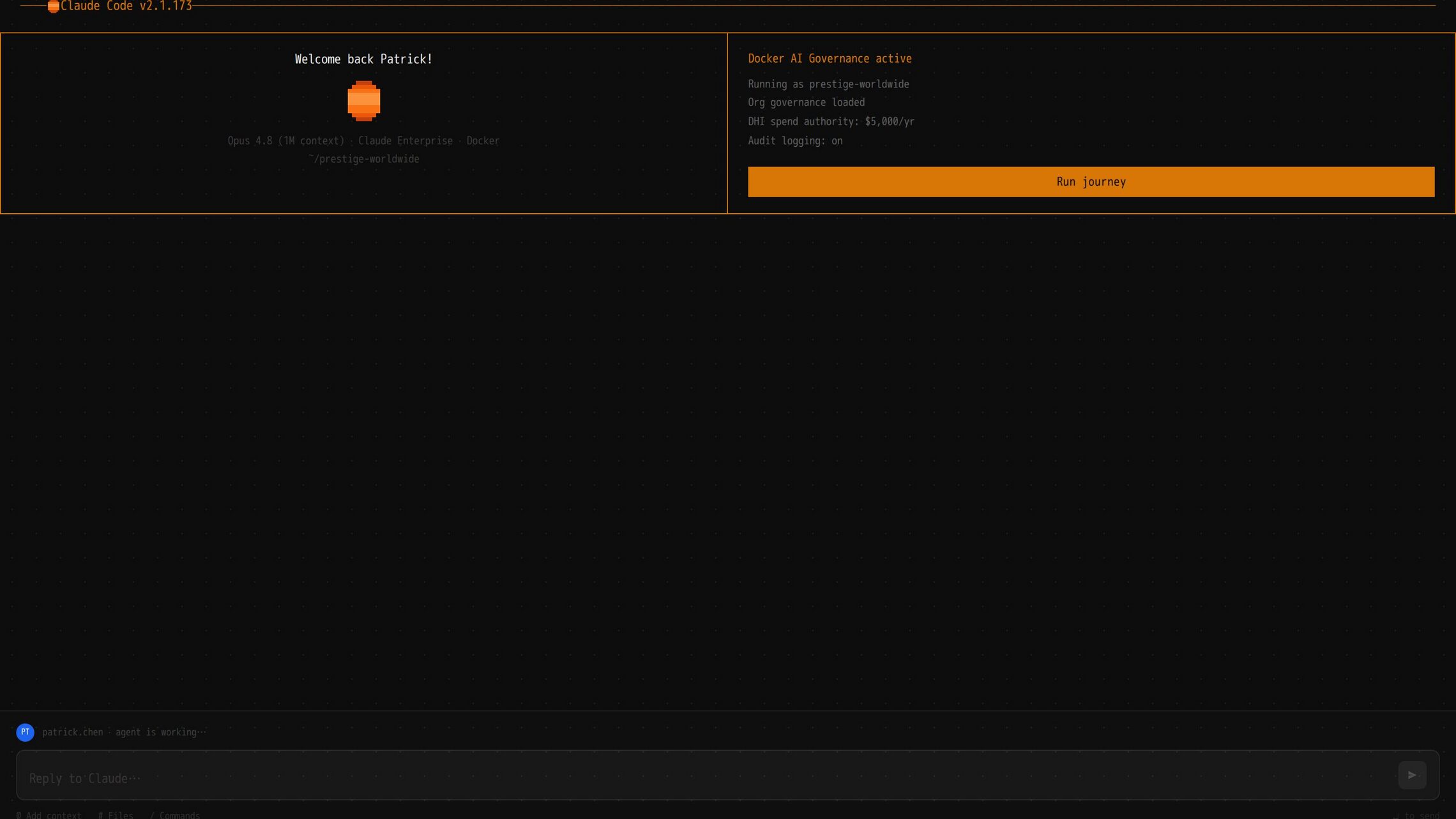
Task: Click the Opus 4.8 model info line
Action: click(364, 141)
